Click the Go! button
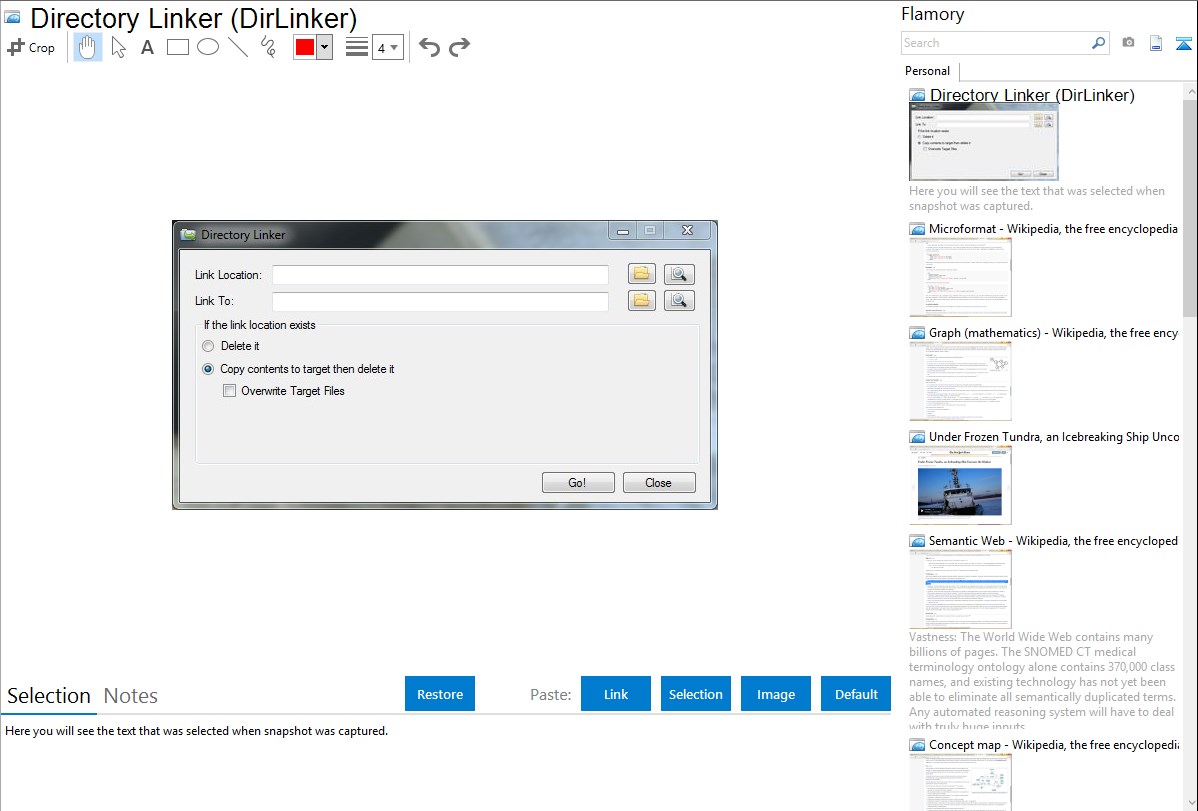Screen dimensions: 1198x811 [578, 482]
